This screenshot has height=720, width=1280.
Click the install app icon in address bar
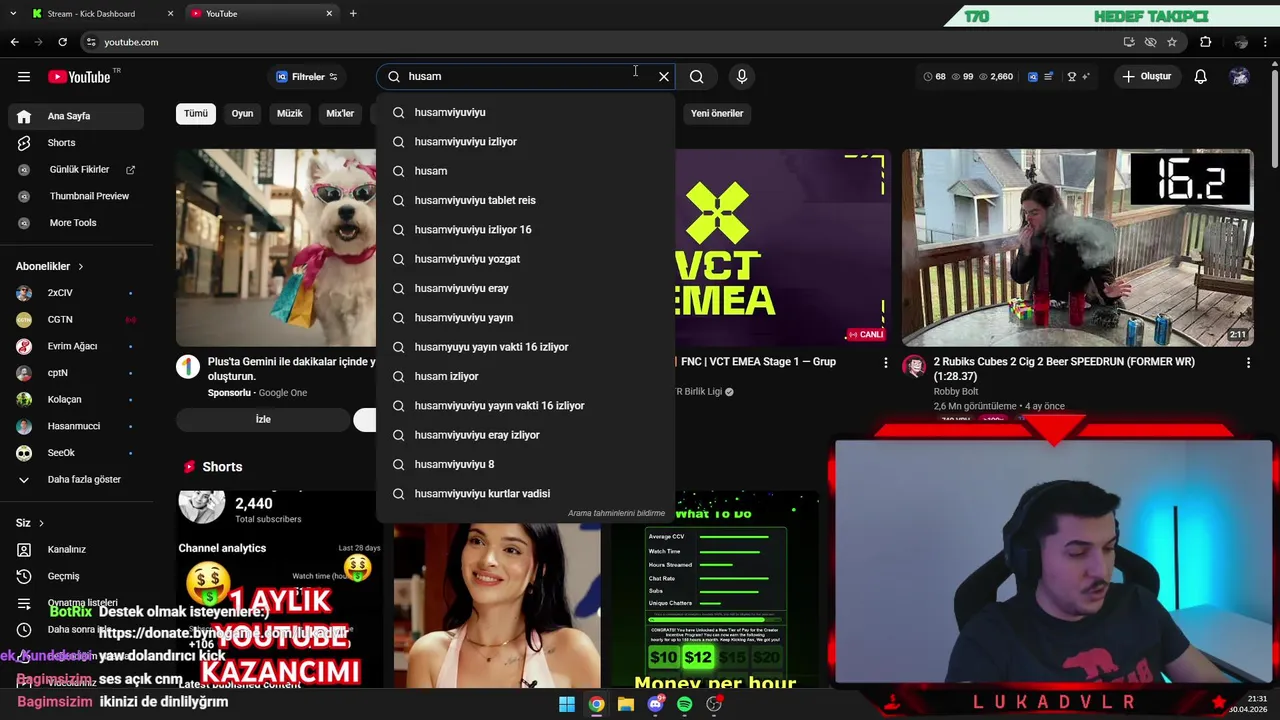point(1129,42)
